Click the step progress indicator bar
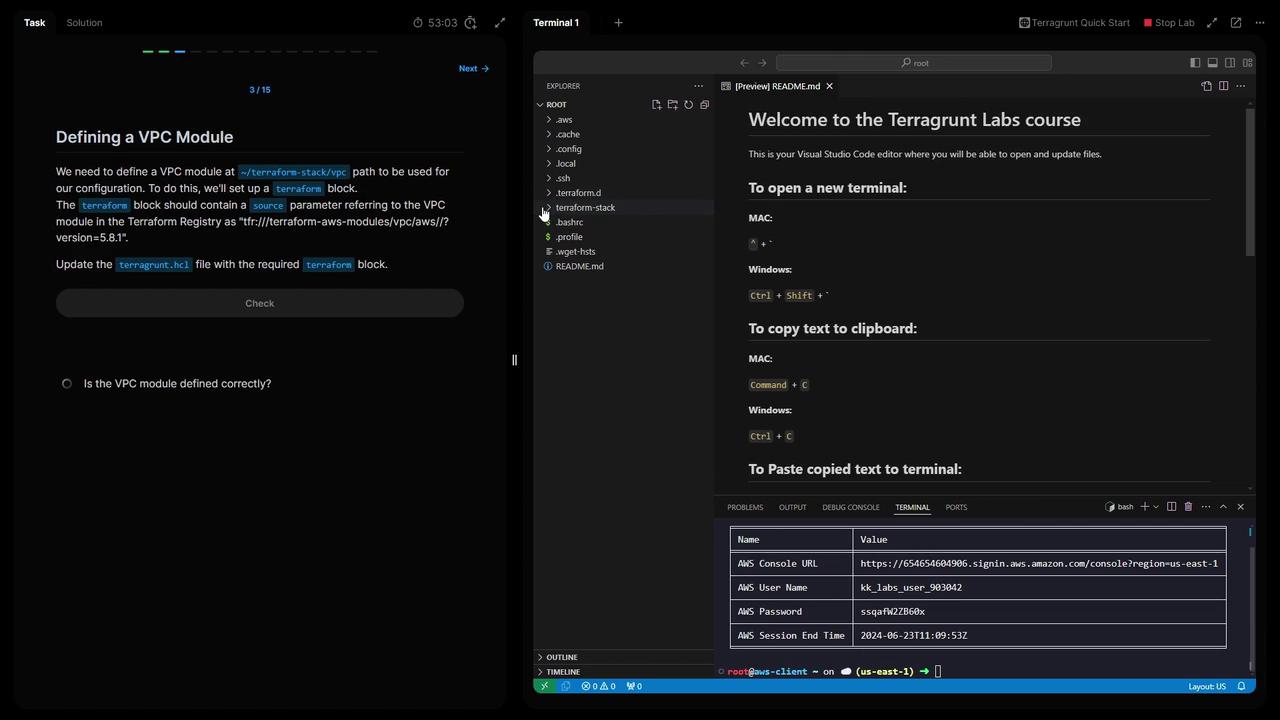Screen dimensions: 1280x720 (259, 51)
